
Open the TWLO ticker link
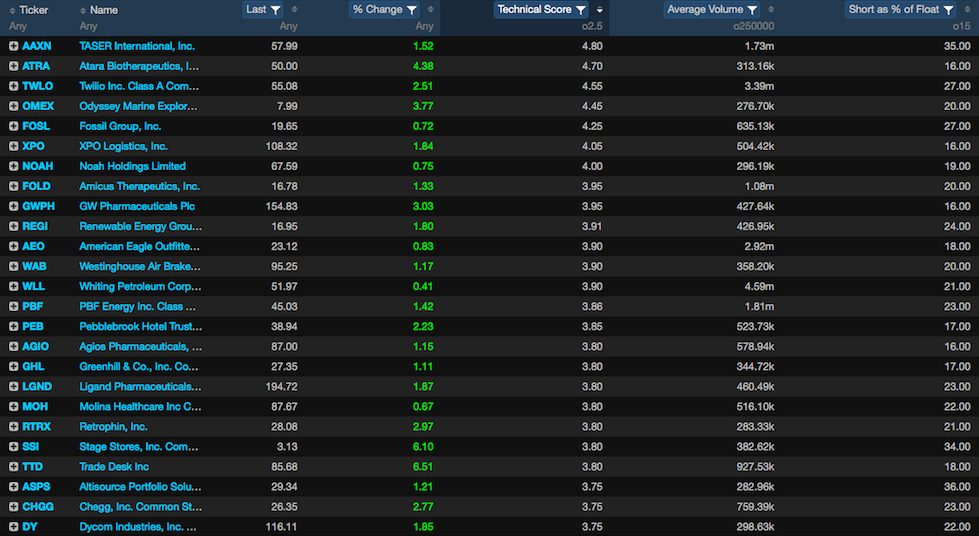point(37,86)
